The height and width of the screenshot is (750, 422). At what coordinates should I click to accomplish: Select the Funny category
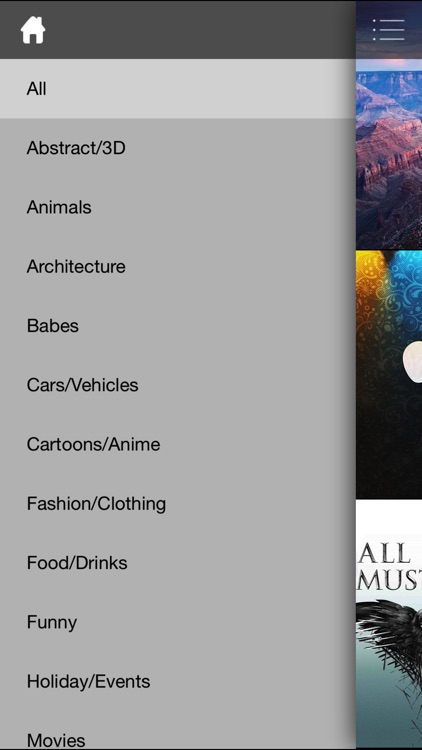(178, 623)
